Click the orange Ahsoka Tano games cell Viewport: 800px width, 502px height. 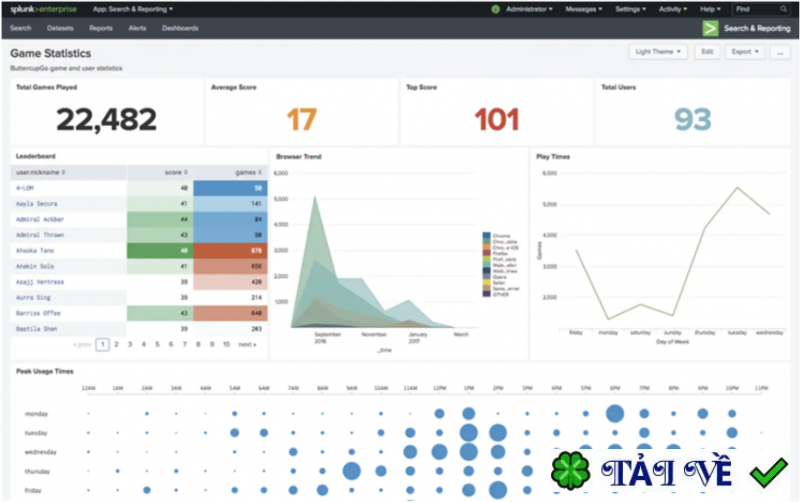pyautogui.click(x=230, y=250)
